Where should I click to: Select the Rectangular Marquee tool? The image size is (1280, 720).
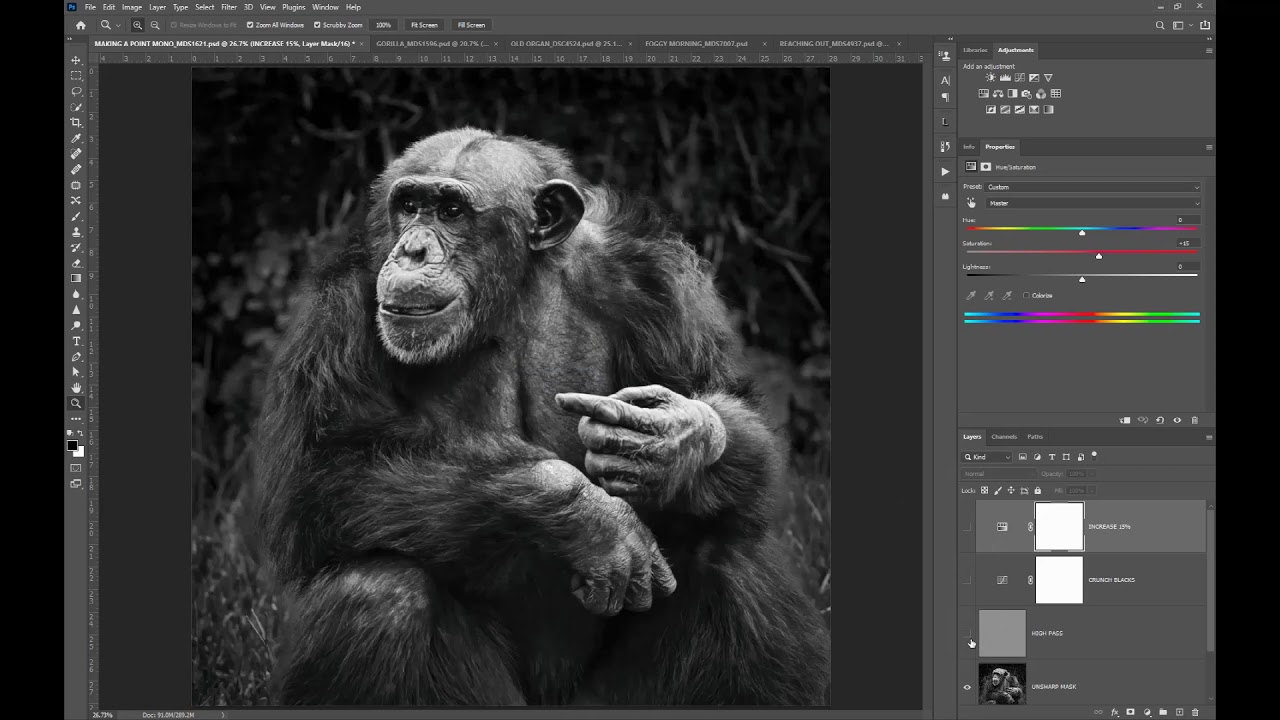point(76,76)
